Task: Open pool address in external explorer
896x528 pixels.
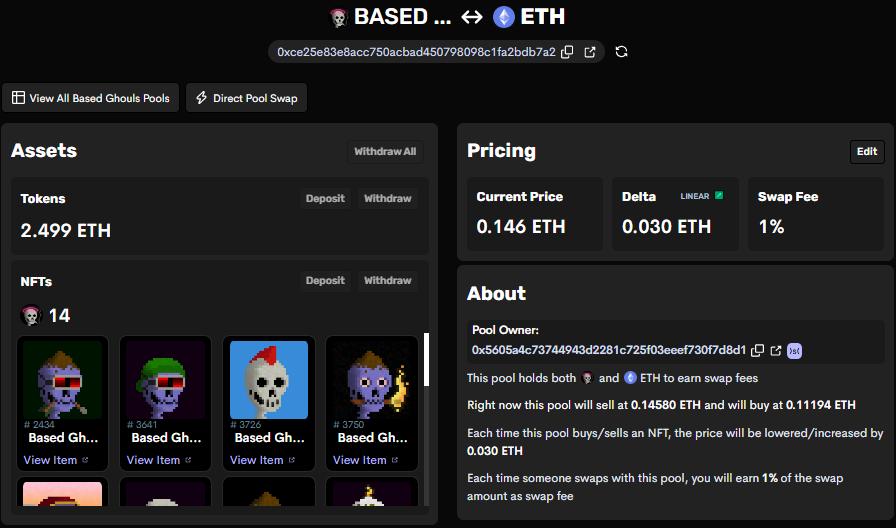Action: 590,52
